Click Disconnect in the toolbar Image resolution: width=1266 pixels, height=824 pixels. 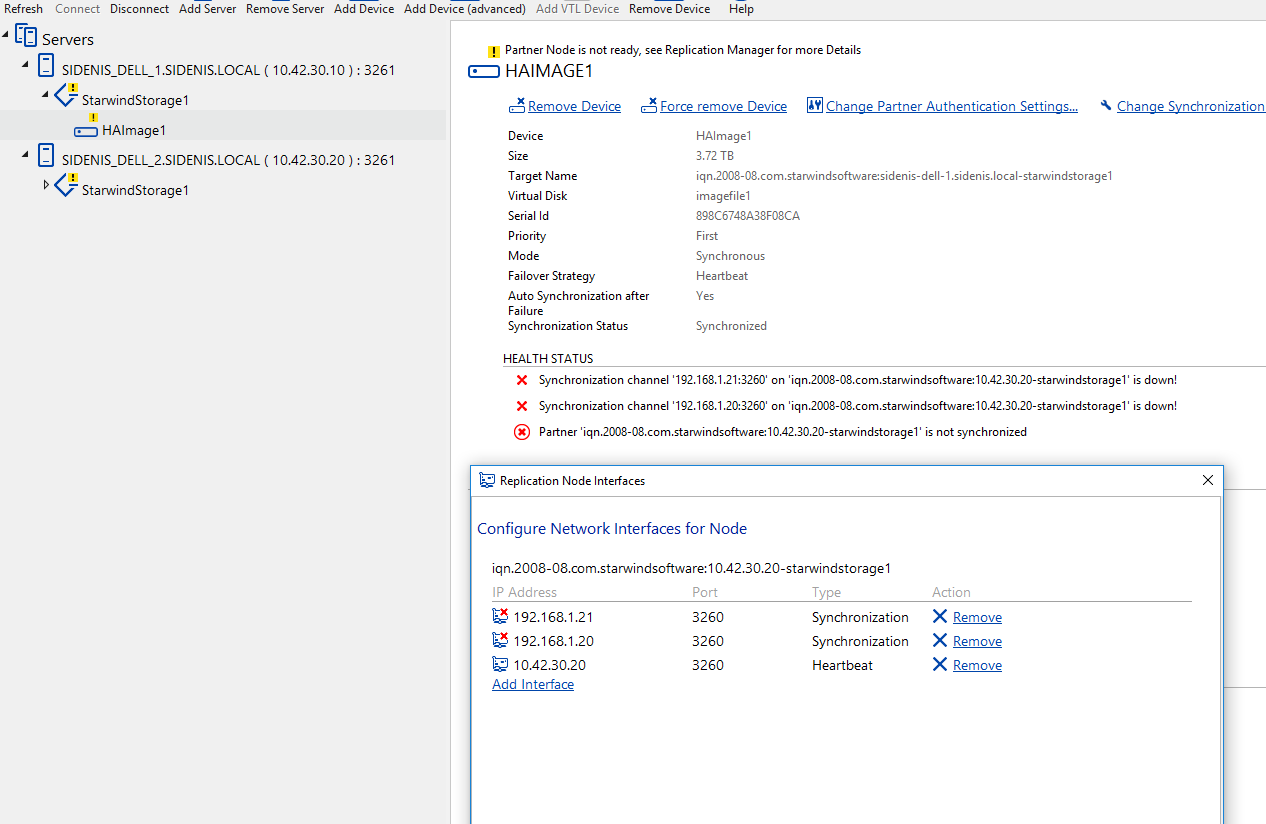click(139, 9)
